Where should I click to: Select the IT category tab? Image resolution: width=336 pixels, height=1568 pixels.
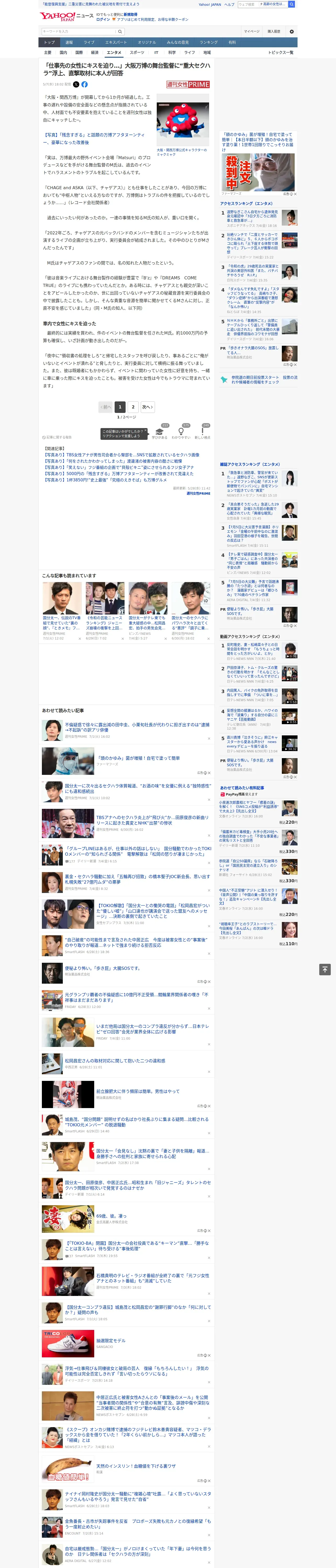(x=156, y=52)
